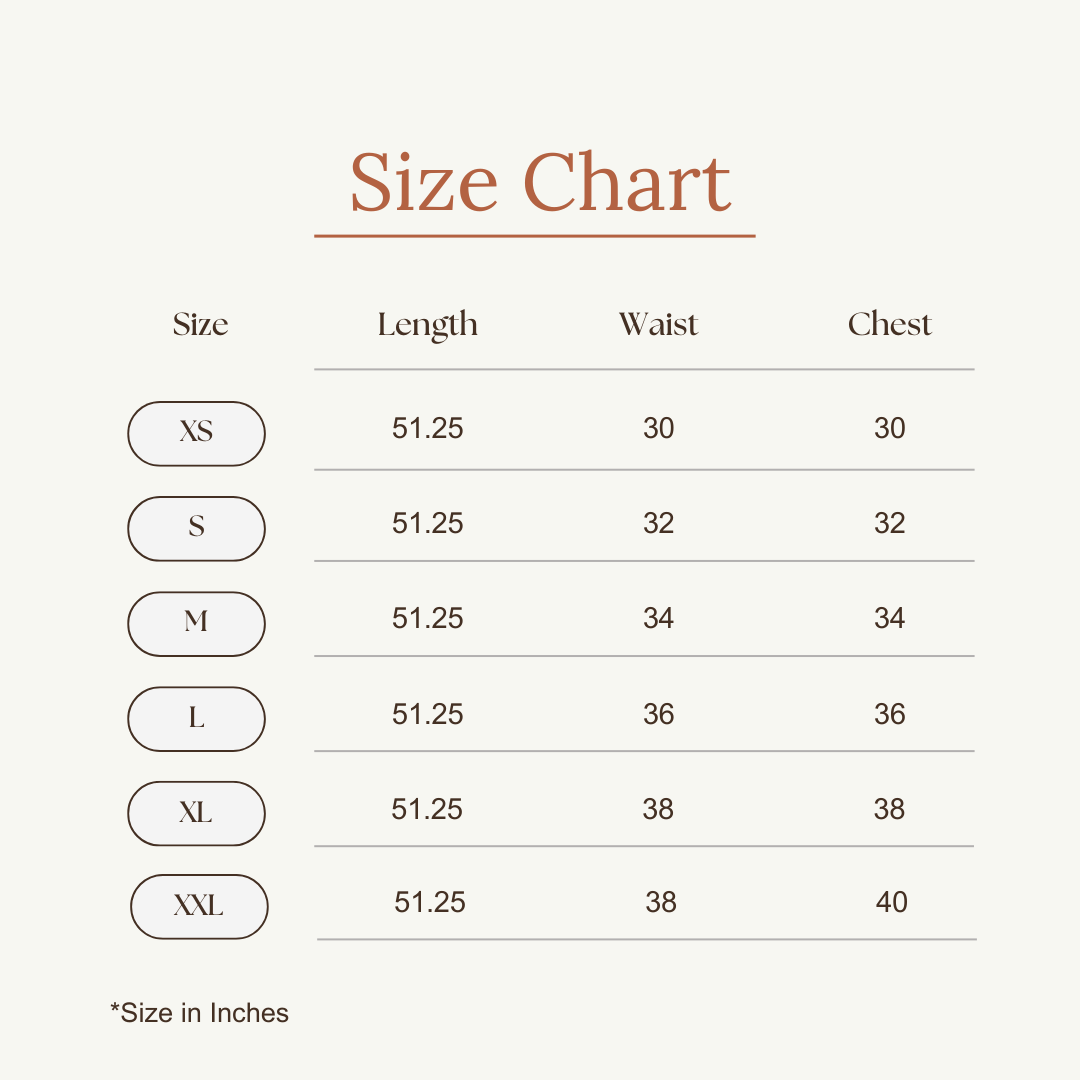This screenshot has width=1080, height=1080.
Task: Click the XXL row length value 51.25
Action: (430, 902)
